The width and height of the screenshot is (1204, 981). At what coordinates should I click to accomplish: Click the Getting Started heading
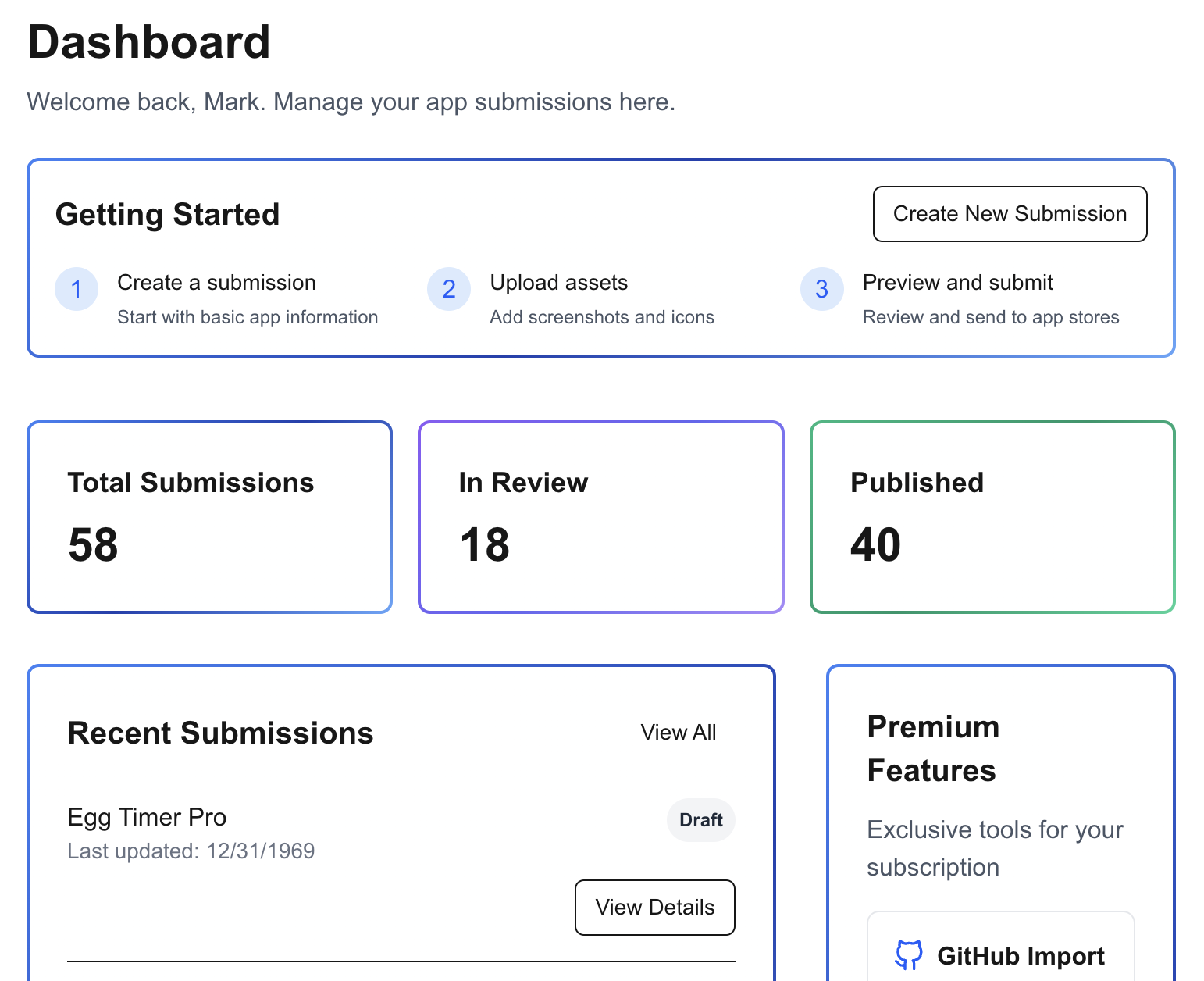click(167, 214)
